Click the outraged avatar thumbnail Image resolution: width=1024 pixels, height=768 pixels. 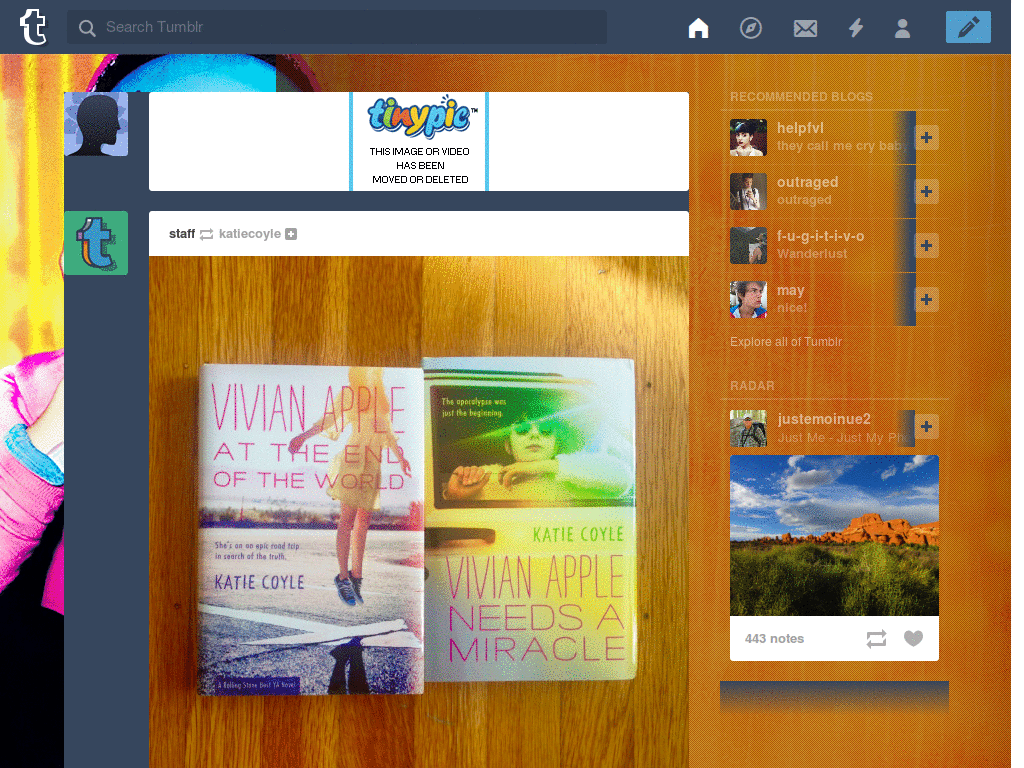click(x=748, y=191)
